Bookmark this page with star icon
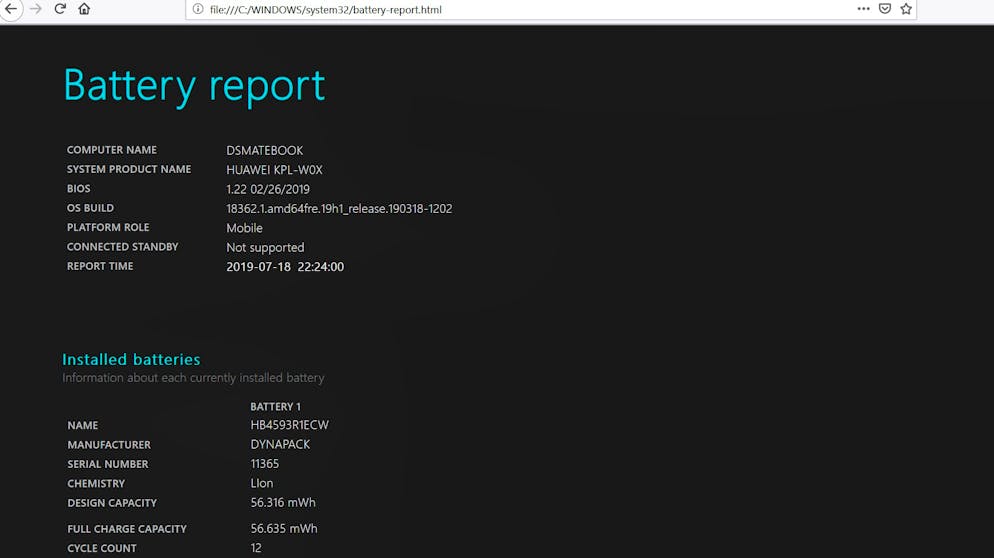 [x=906, y=9]
